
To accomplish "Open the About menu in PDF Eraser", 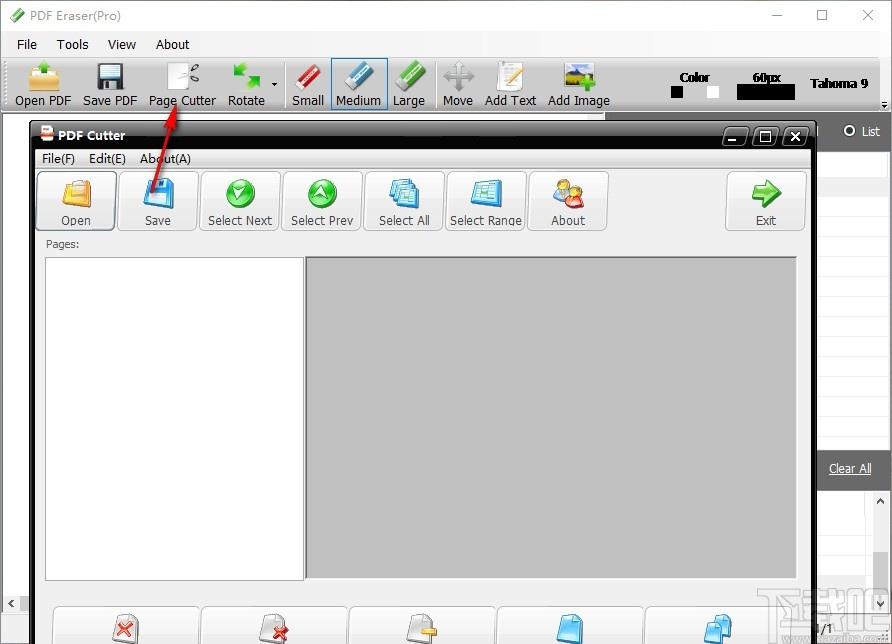I will click(172, 44).
